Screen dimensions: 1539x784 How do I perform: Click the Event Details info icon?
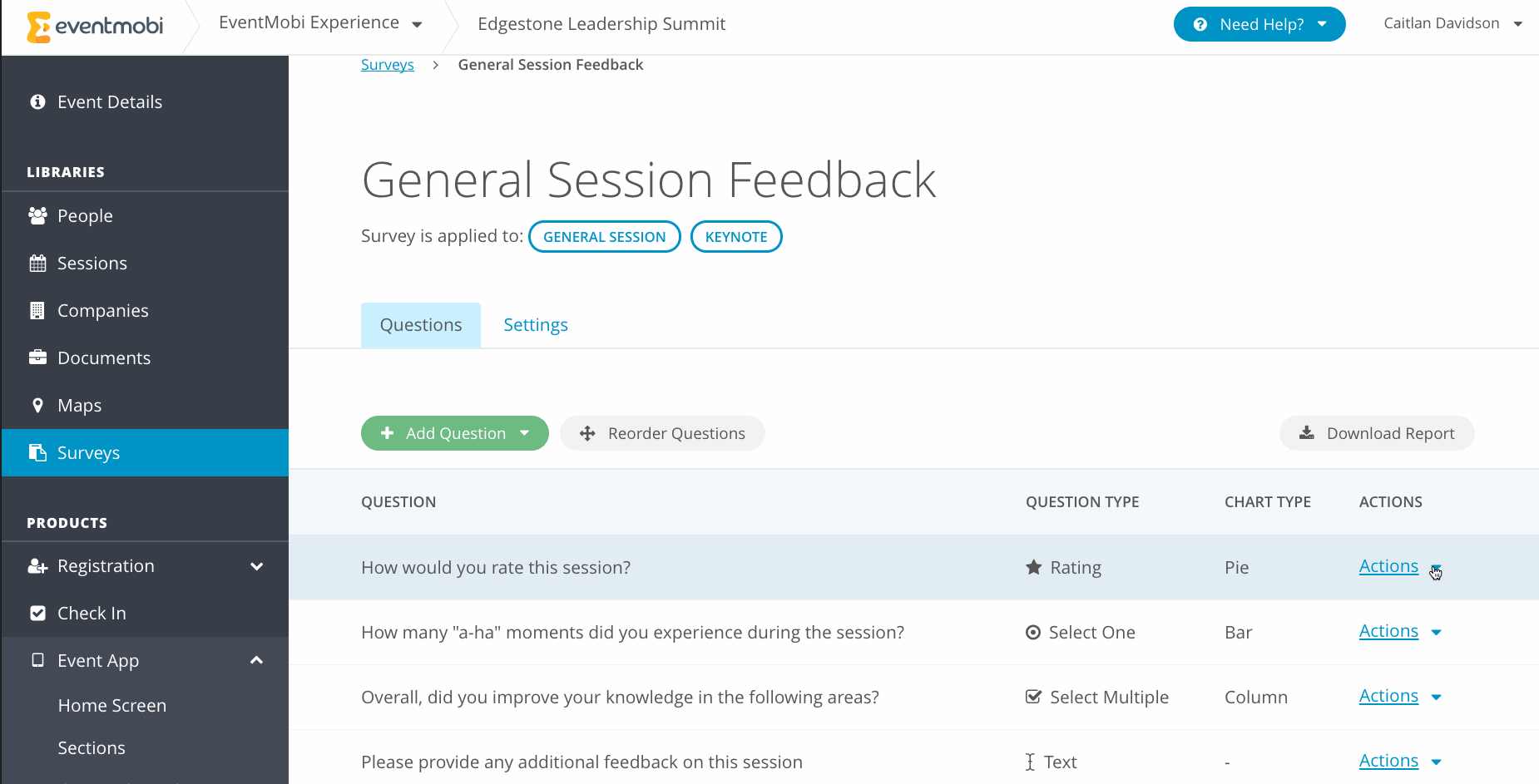[x=37, y=102]
